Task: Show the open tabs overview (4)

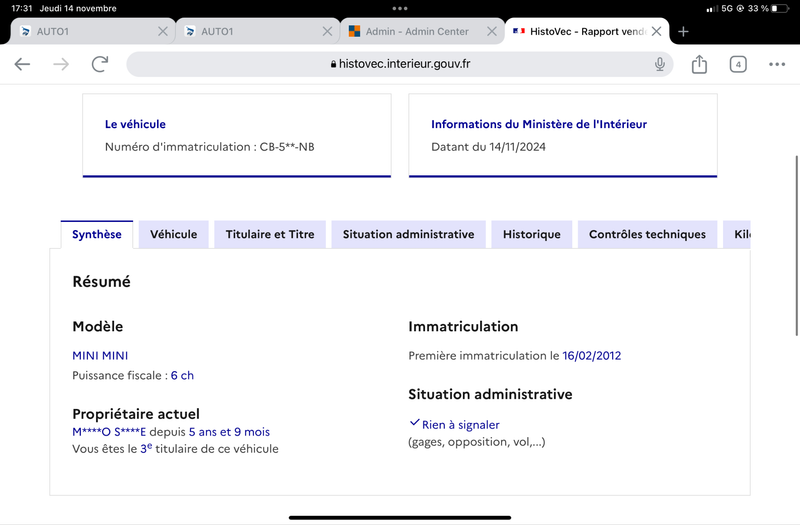Action: tap(738, 64)
